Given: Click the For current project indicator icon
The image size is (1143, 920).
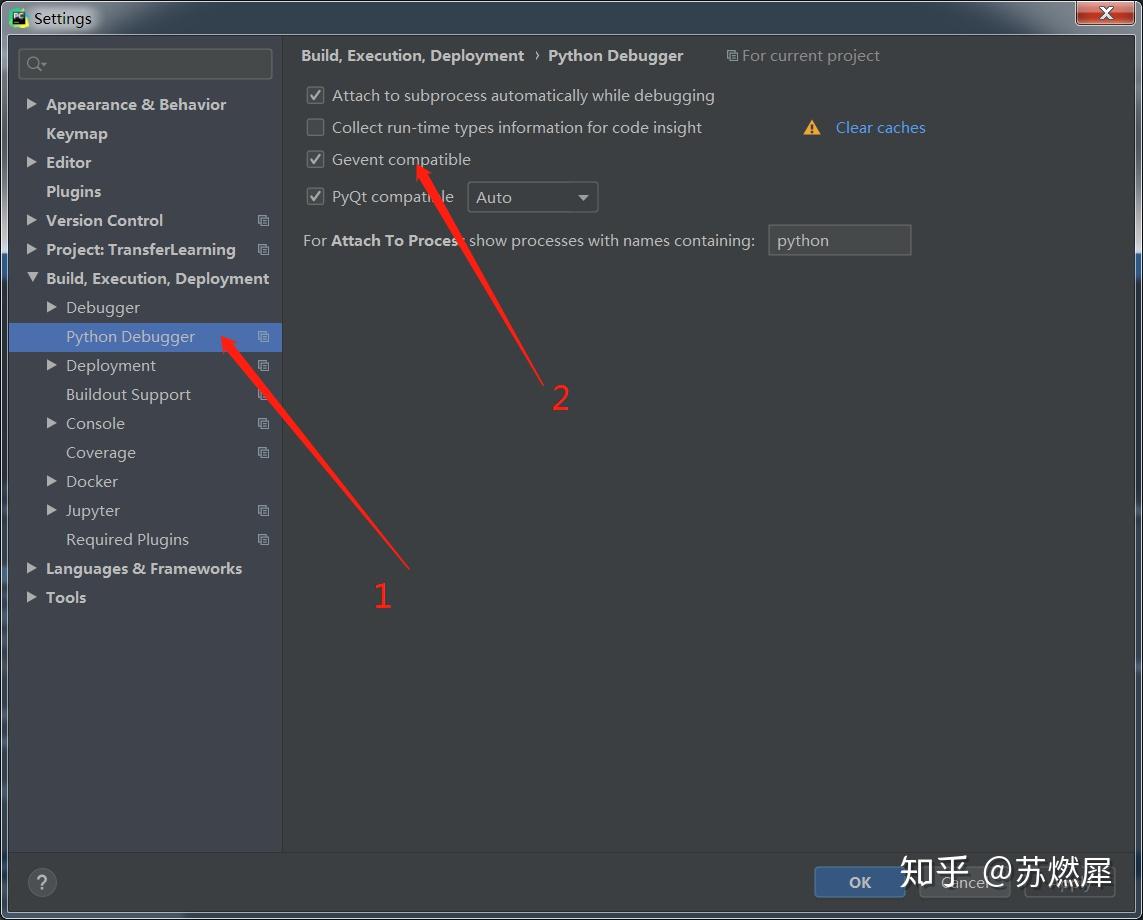Looking at the screenshot, I should pos(731,55).
